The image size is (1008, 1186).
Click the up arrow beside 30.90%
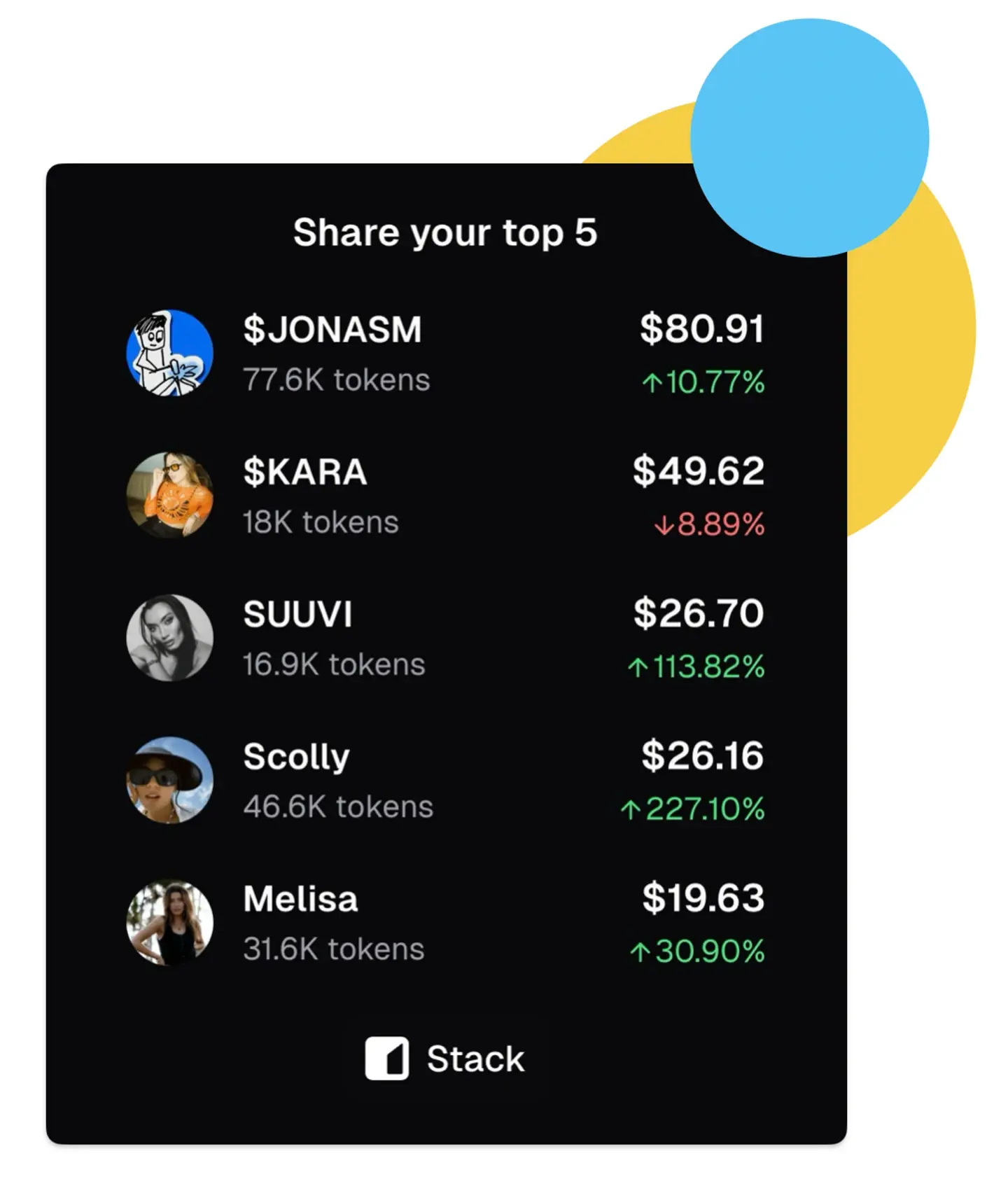(x=640, y=951)
